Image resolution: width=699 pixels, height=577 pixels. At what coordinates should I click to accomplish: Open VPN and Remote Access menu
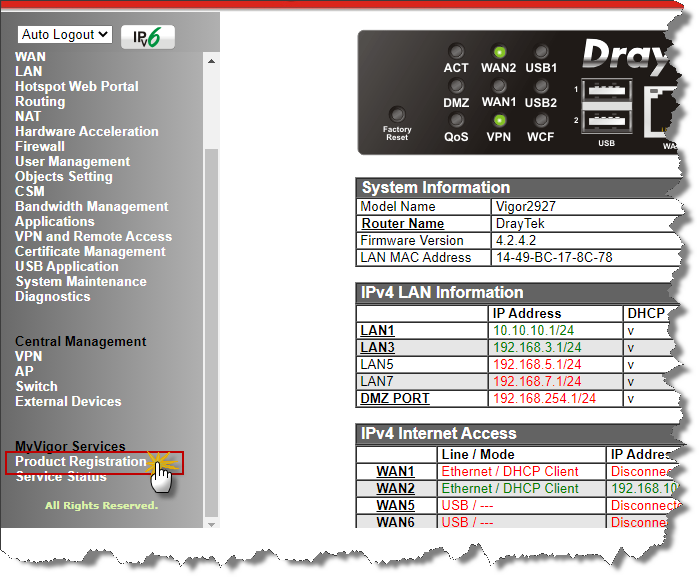(x=94, y=236)
